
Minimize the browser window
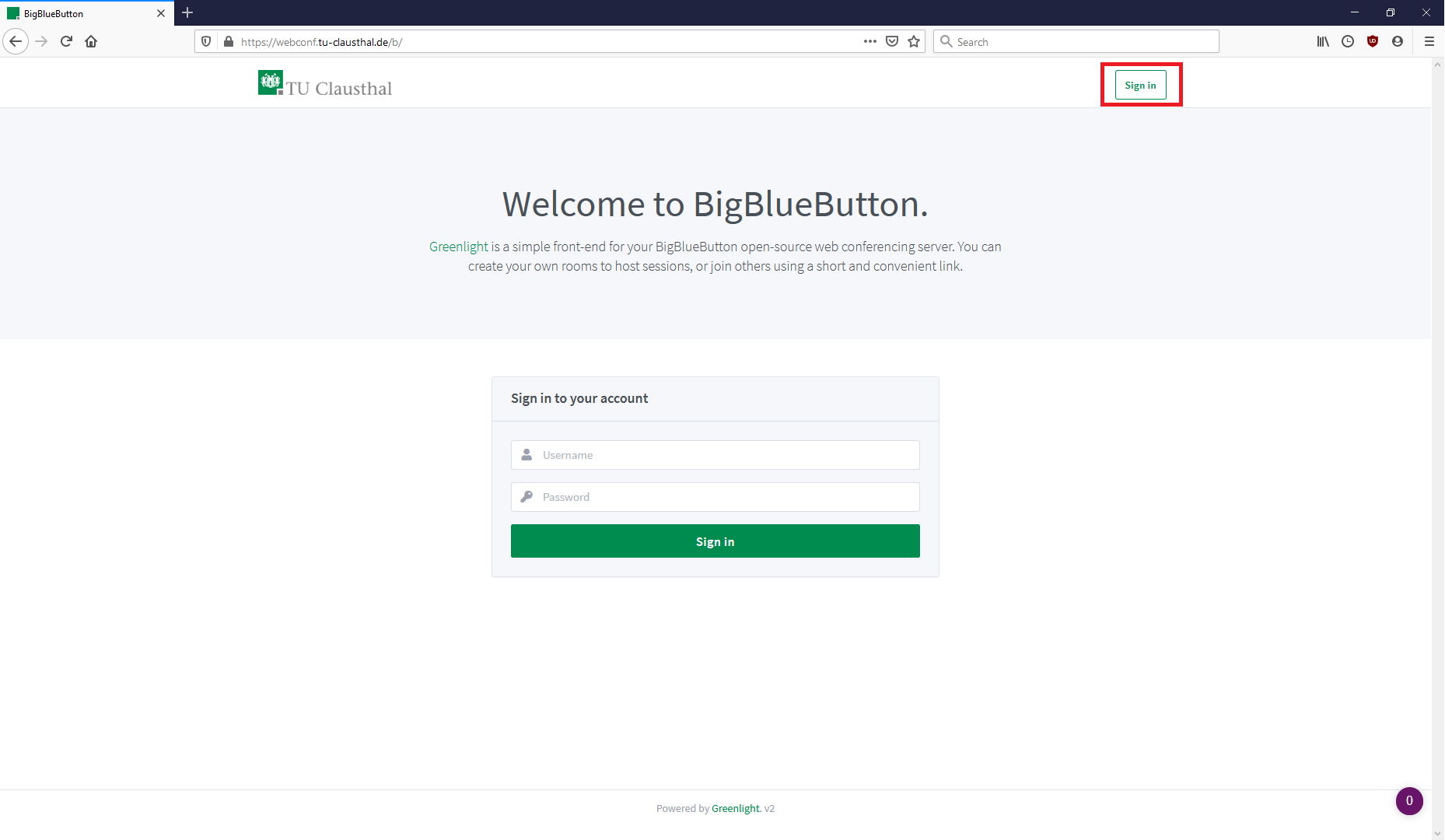tap(1355, 12)
